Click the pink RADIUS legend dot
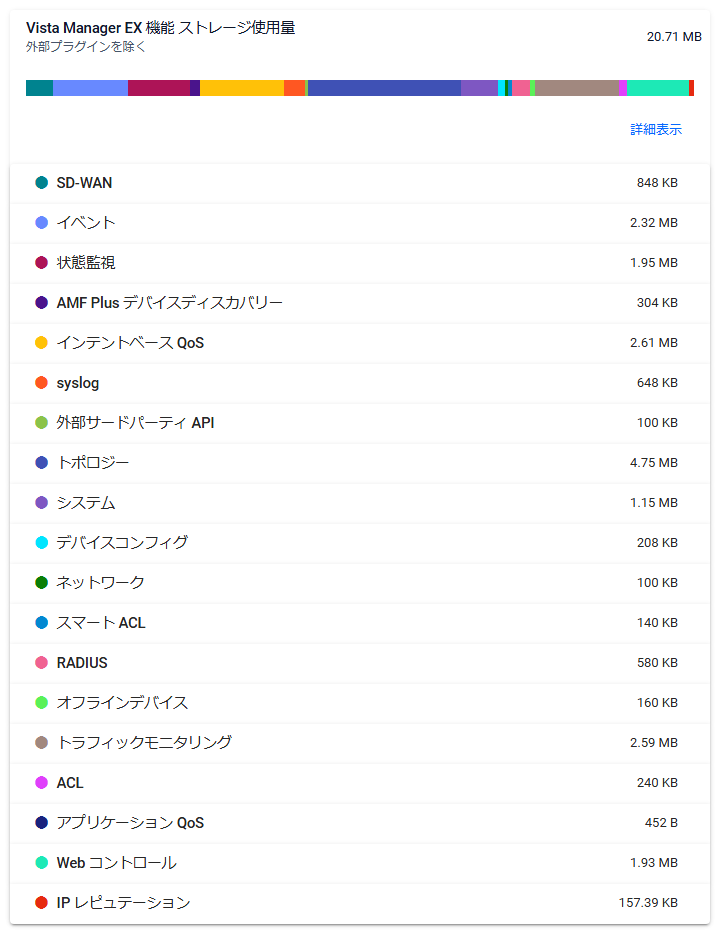This screenshot has height=934, width=720. coord(41,663)
